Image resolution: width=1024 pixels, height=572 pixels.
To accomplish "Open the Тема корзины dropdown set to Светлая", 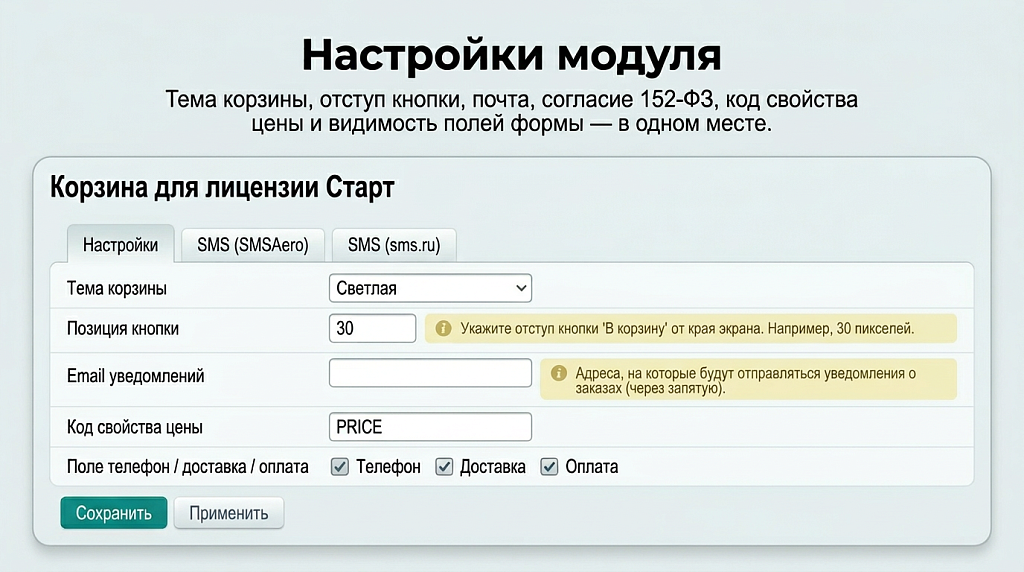I will point(430,288).
